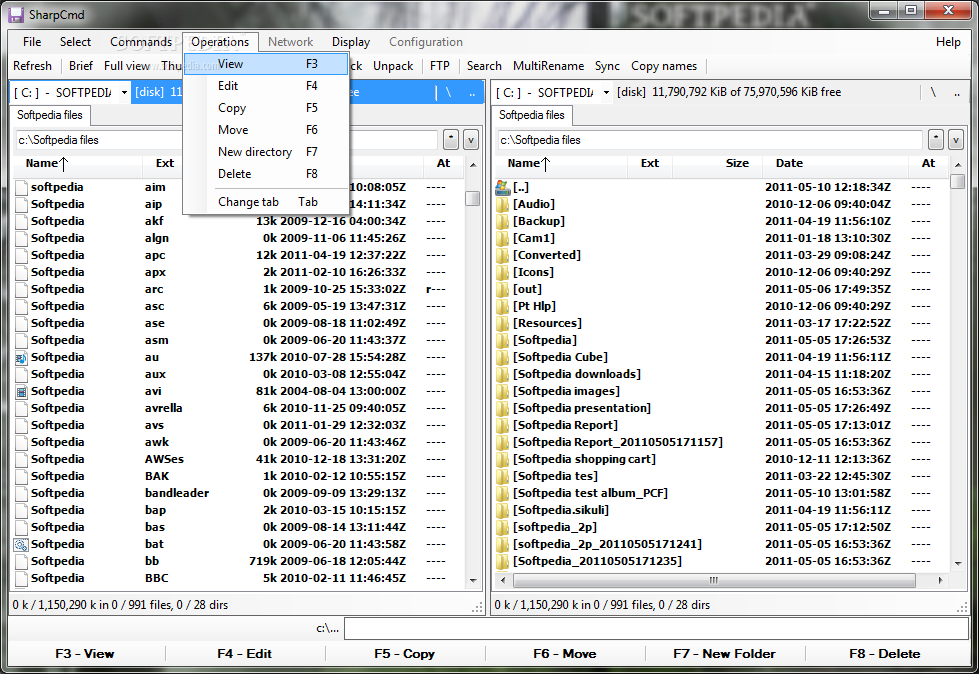The width and height of the screenshot is (979, 674).
Task: Click the Search toolbar button
Action: [x=484, y=66]
